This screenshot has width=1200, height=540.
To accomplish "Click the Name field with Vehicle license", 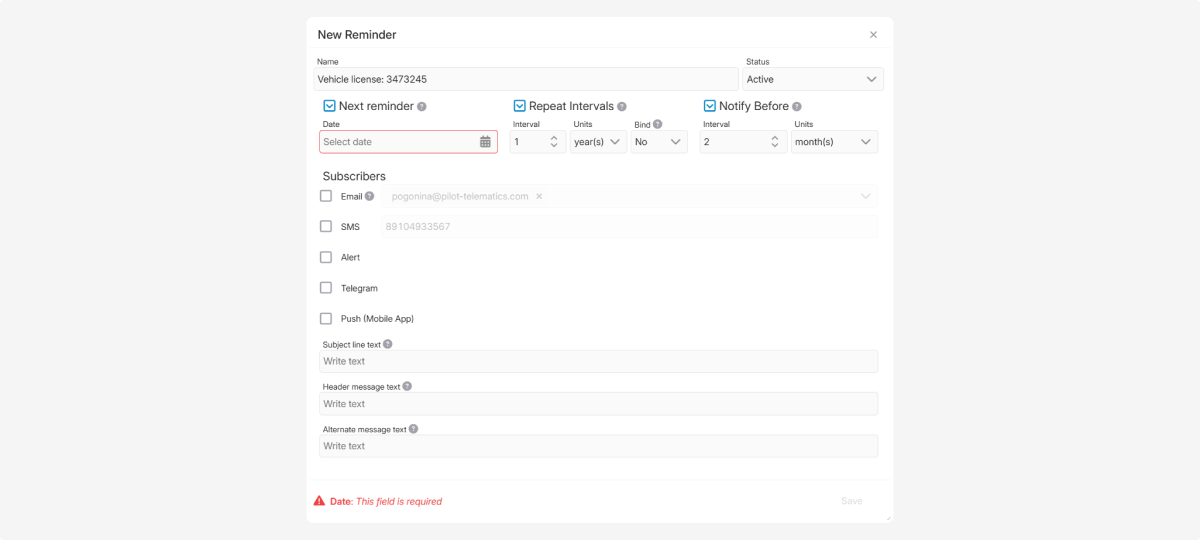I will [x=527, y=79].
